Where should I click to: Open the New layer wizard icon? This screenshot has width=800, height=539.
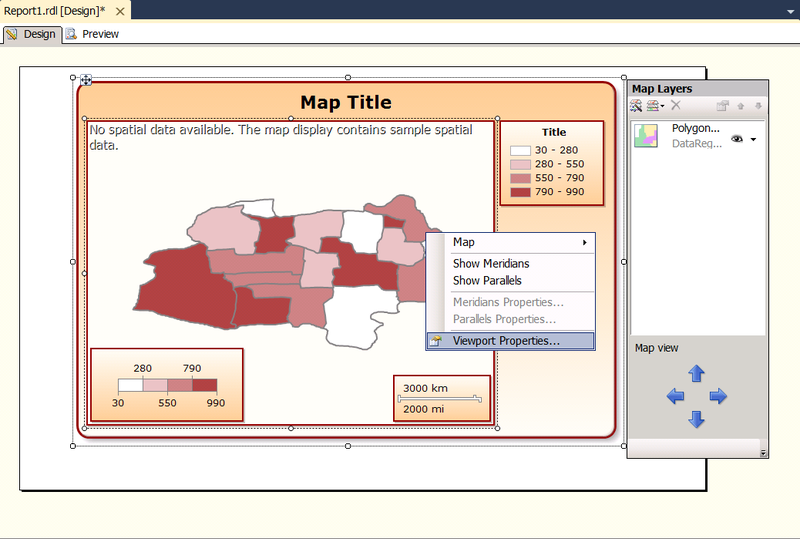point(636,106)
